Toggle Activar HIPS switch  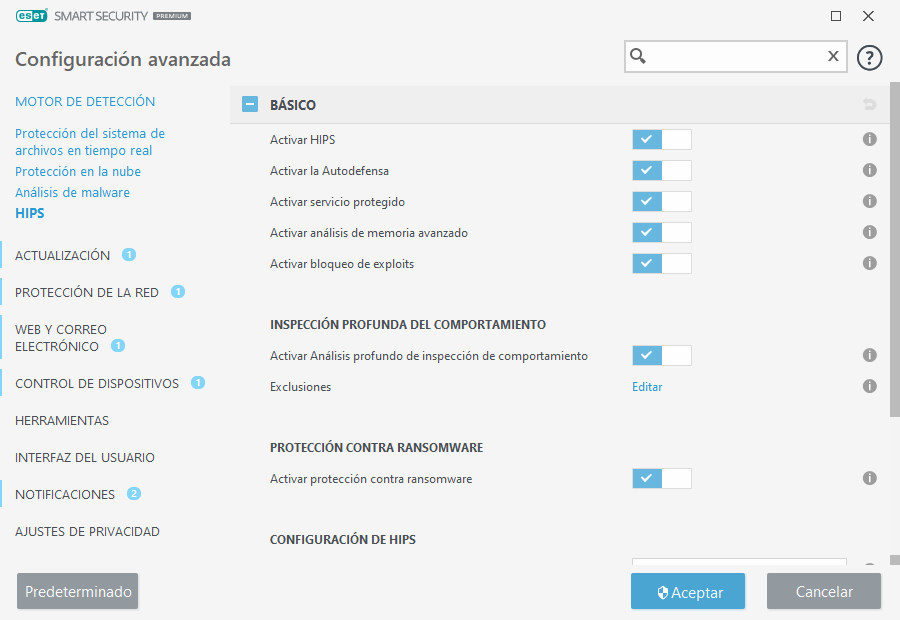tap(662, 140)
